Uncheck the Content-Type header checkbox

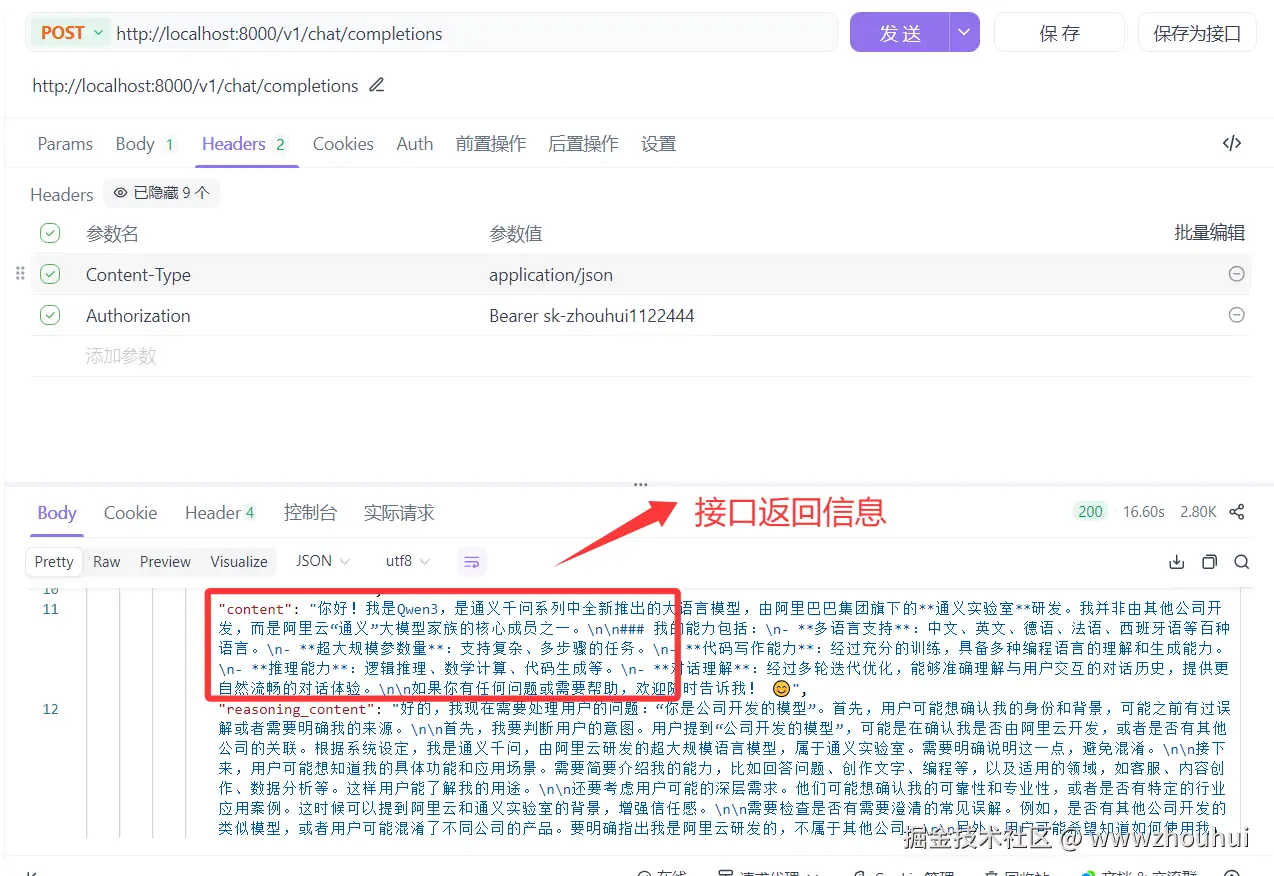(x=50, y=274)
